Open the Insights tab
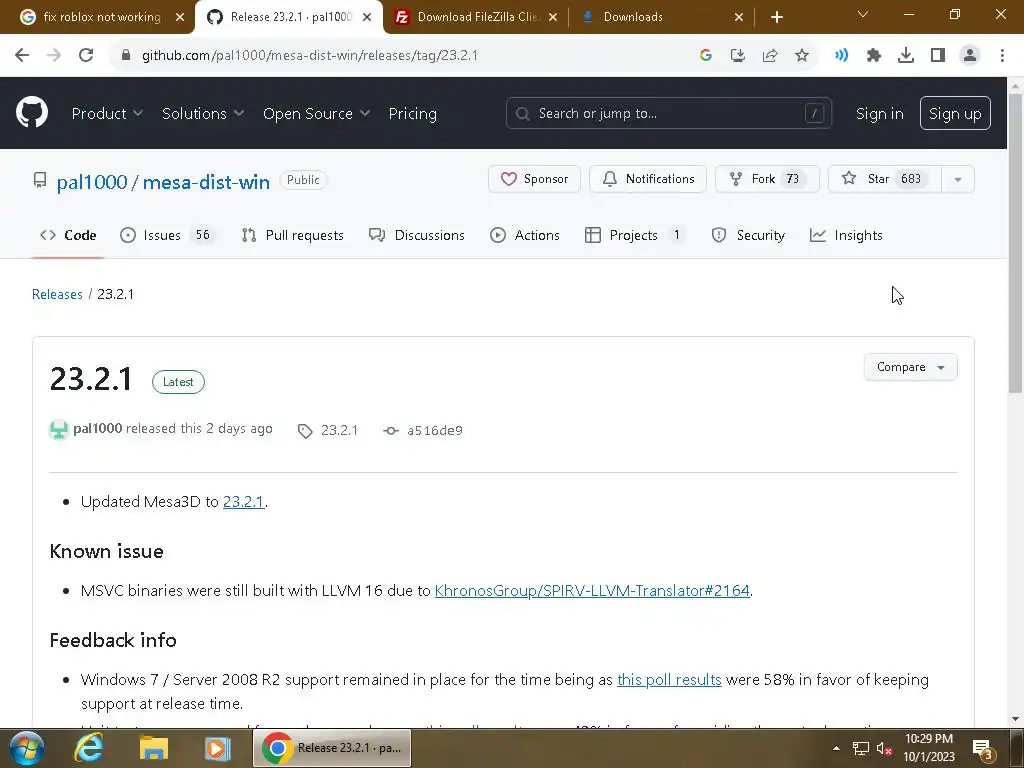Viewport: 1024px width, 768px height. (846, 235)
